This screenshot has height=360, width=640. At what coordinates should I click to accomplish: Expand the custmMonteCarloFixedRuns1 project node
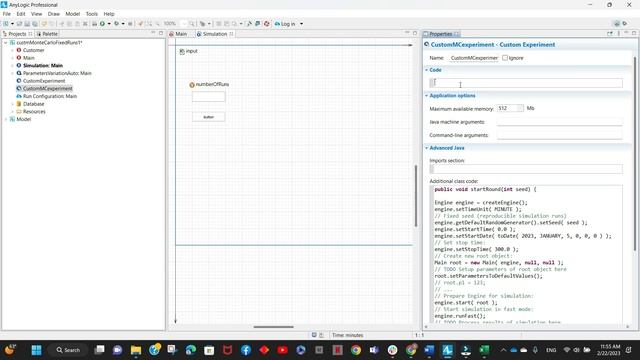point(6,42)
